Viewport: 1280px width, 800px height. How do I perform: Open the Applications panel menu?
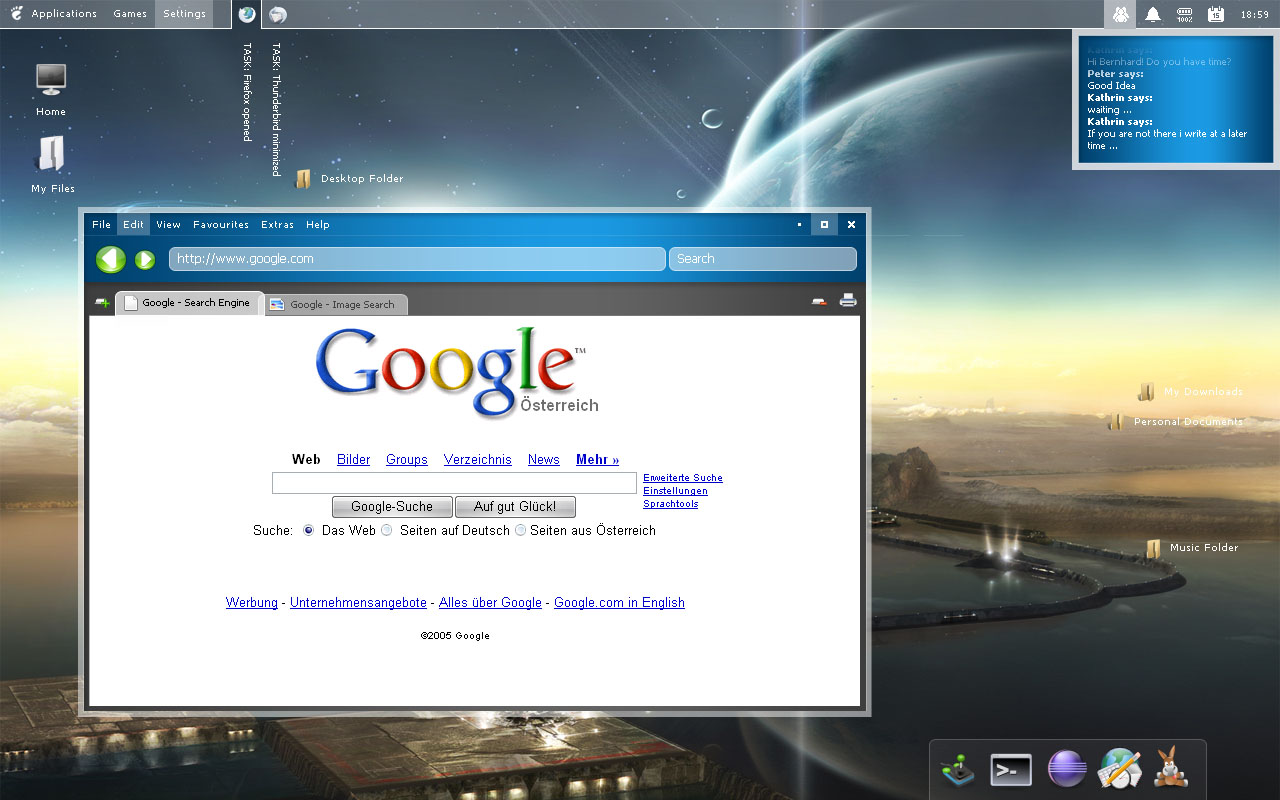coord(64,14)
